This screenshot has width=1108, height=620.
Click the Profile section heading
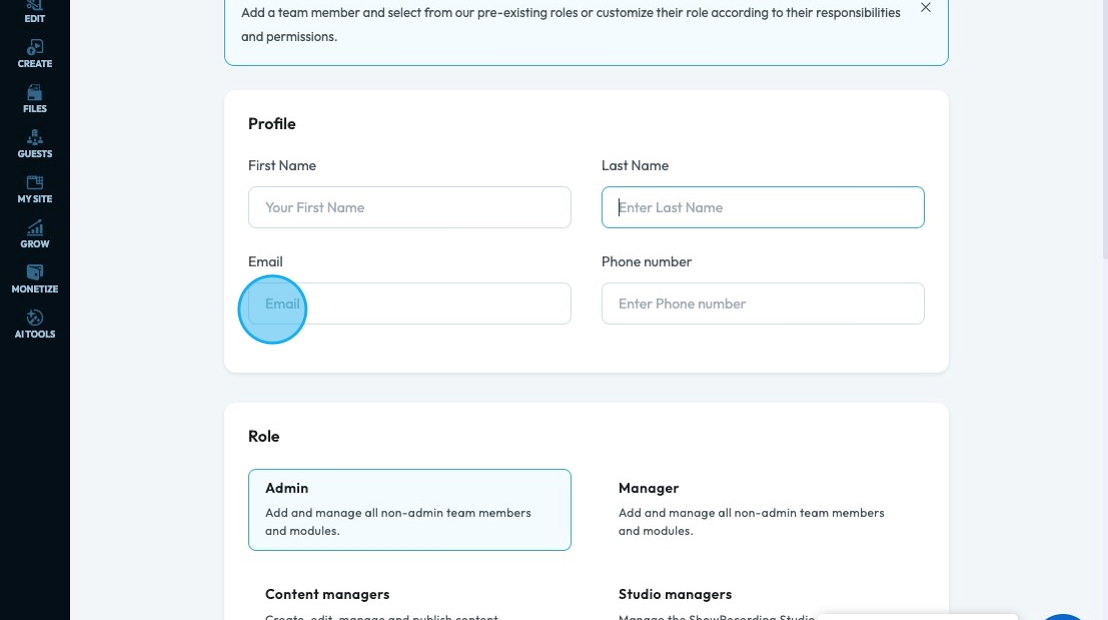coord(272,124)
